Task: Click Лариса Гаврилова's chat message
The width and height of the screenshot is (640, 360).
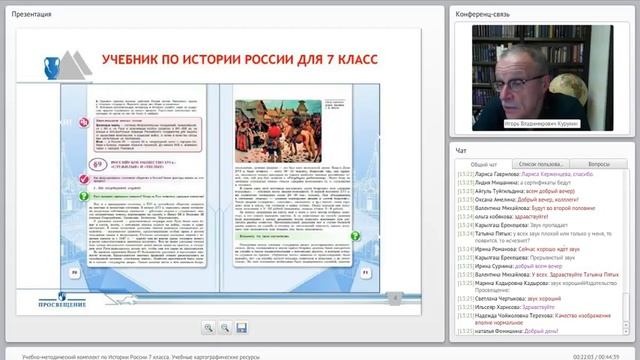Action: pyautogui.click(x=525, y=174)
